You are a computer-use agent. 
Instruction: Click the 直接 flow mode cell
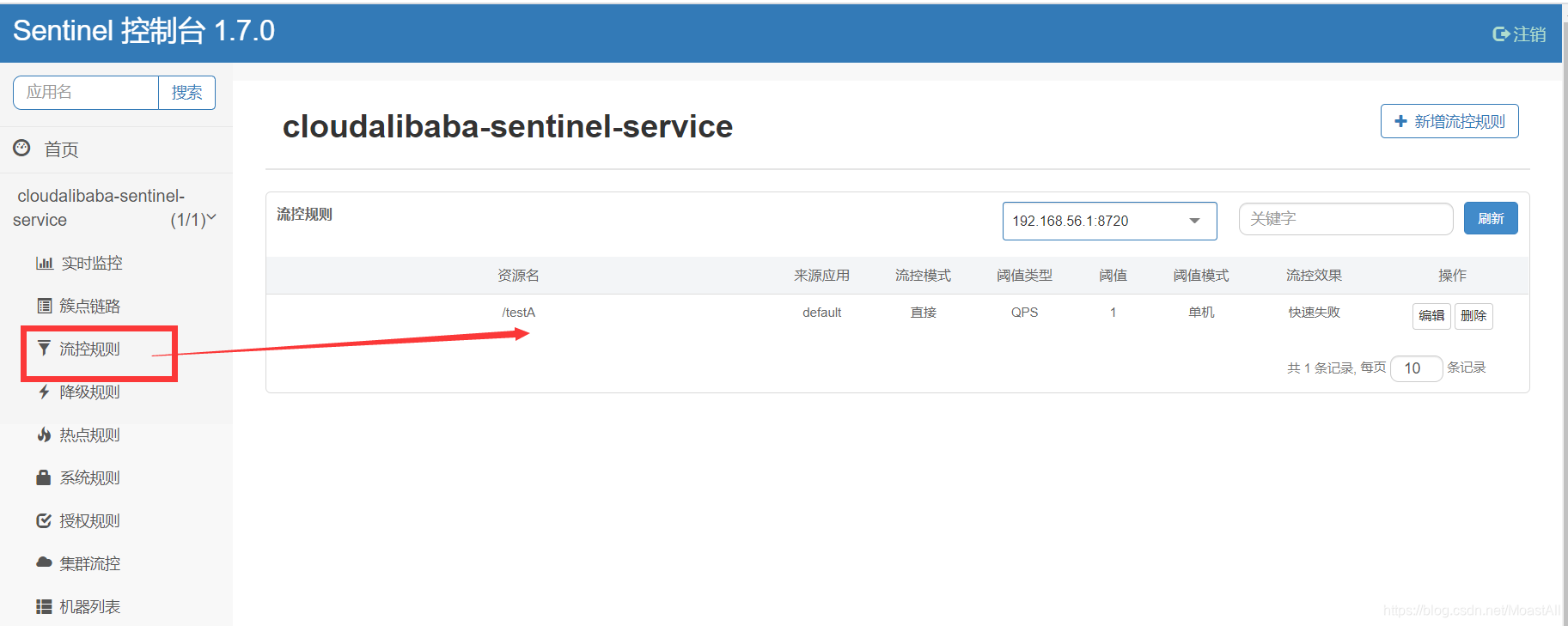[x=924, y=313]
